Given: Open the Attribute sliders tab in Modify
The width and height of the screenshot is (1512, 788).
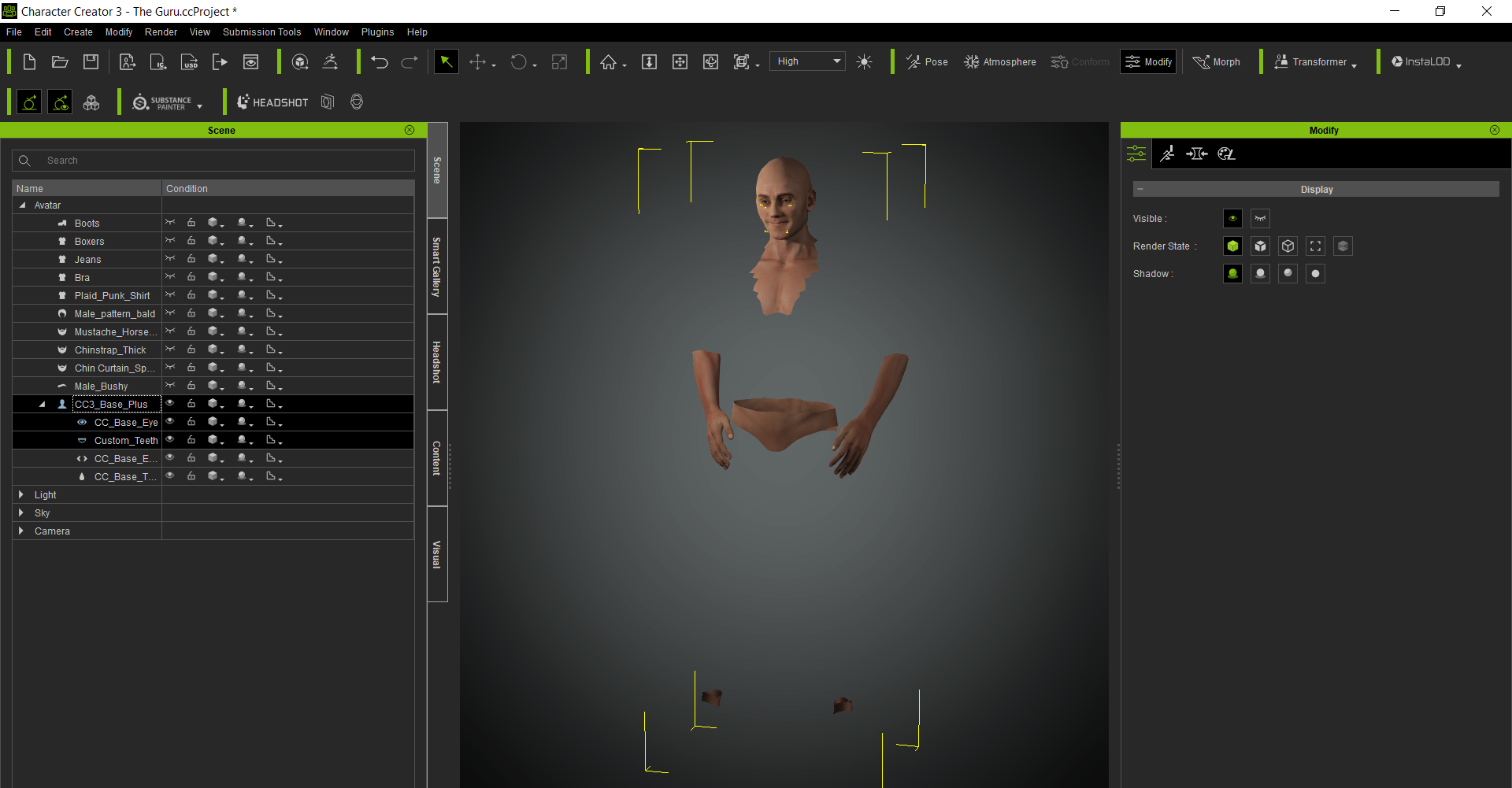Looking at the screenshot, I should pos(1136,154).
